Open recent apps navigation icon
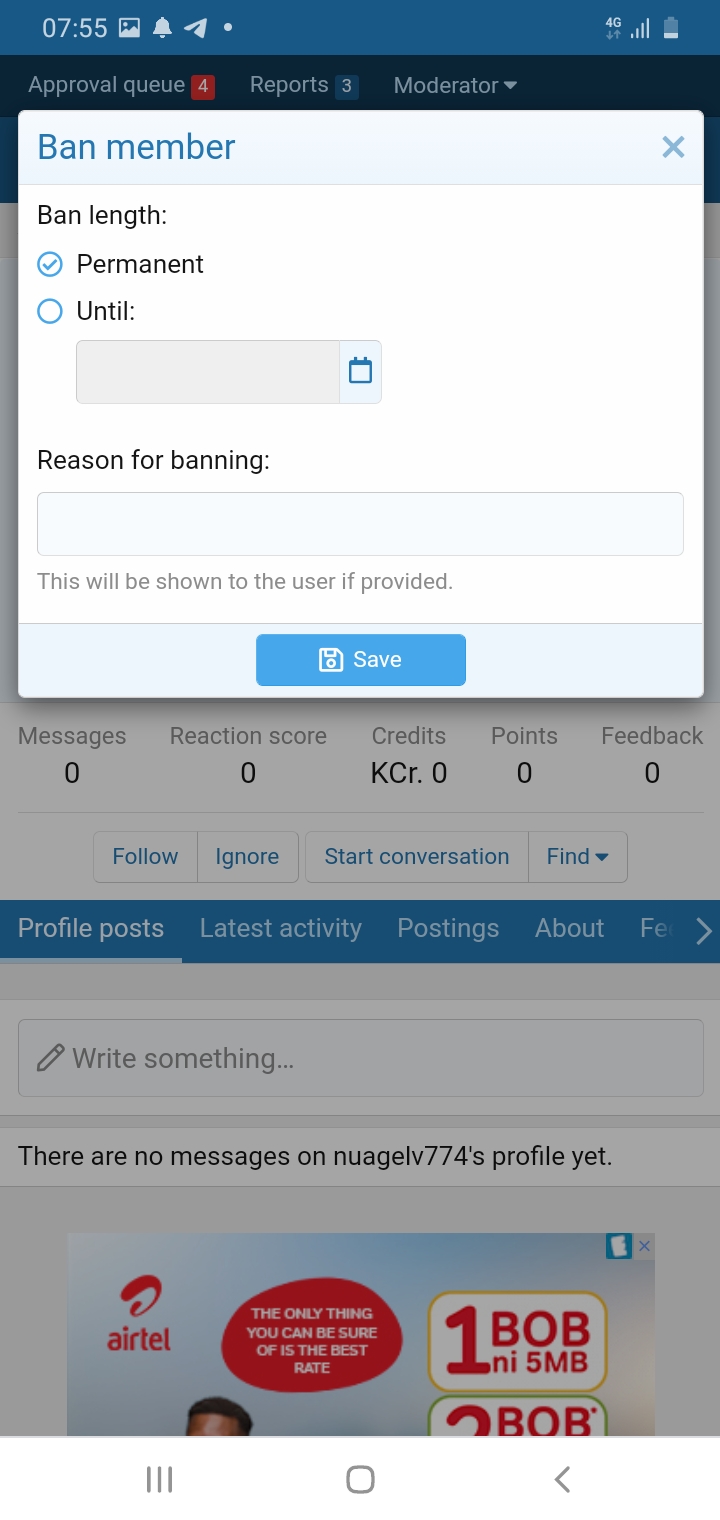 (x=159, y=1479)
